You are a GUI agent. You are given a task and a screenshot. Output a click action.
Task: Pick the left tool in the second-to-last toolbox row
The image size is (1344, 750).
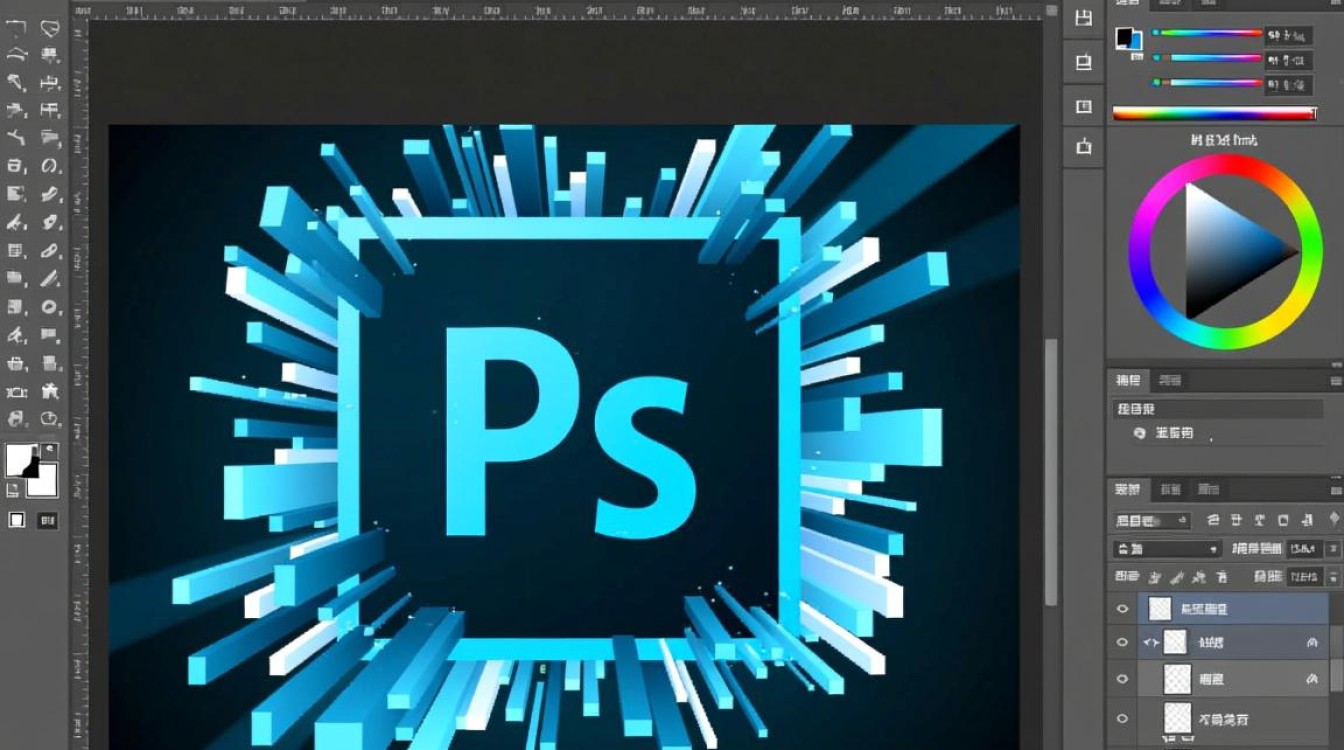tap(16, 392)
